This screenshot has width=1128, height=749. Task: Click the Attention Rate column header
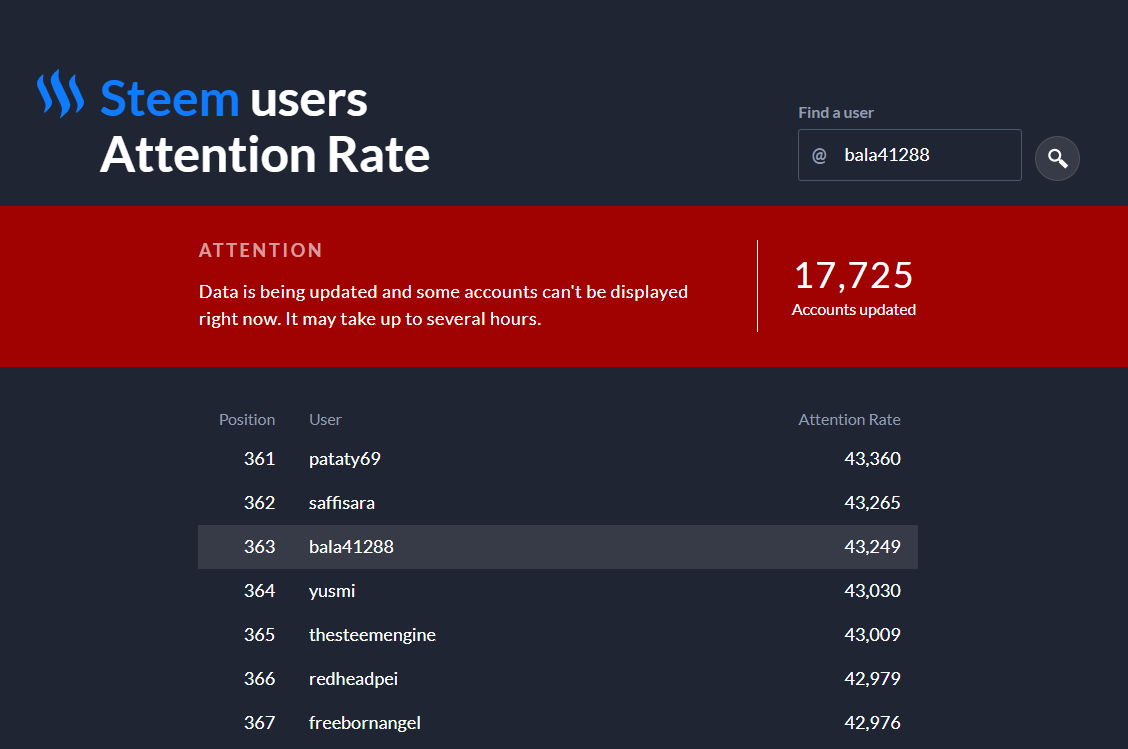click(849, 419)
